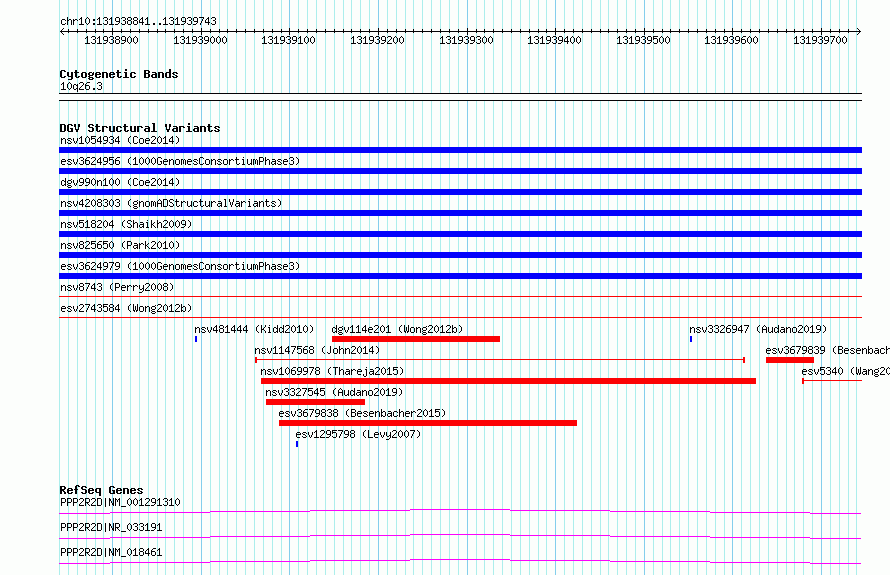
Task: Click blue marker under esv1295798
Action: (297, 444)
